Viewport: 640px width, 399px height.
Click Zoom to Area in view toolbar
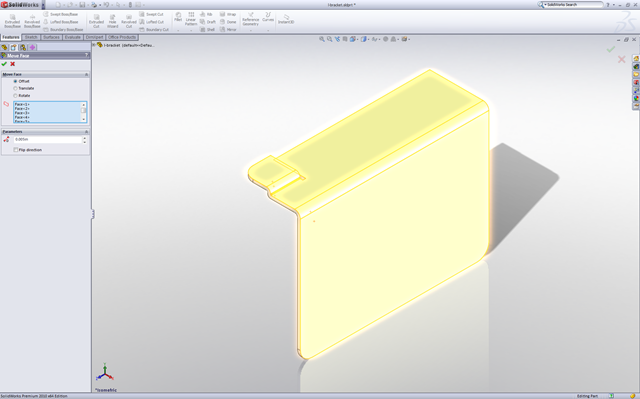[x=329, y=39]
